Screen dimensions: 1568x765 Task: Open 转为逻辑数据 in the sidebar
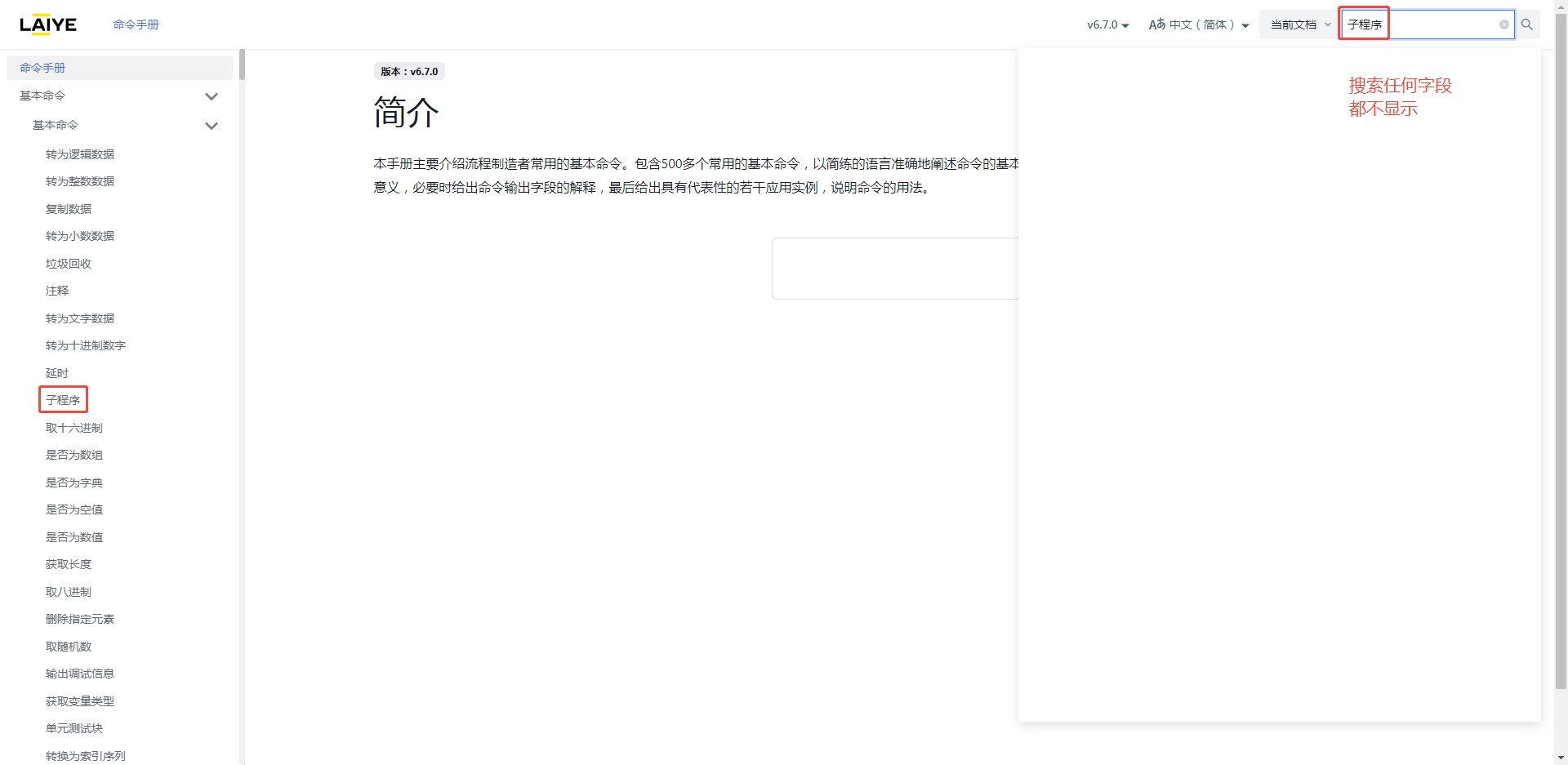(x=80, y=154)
